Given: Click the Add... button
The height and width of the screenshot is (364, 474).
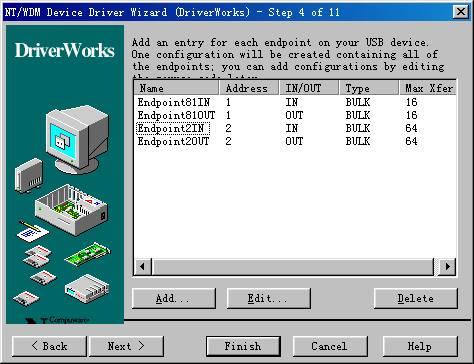Looking at the screenshot, I should tap(174, 298).
